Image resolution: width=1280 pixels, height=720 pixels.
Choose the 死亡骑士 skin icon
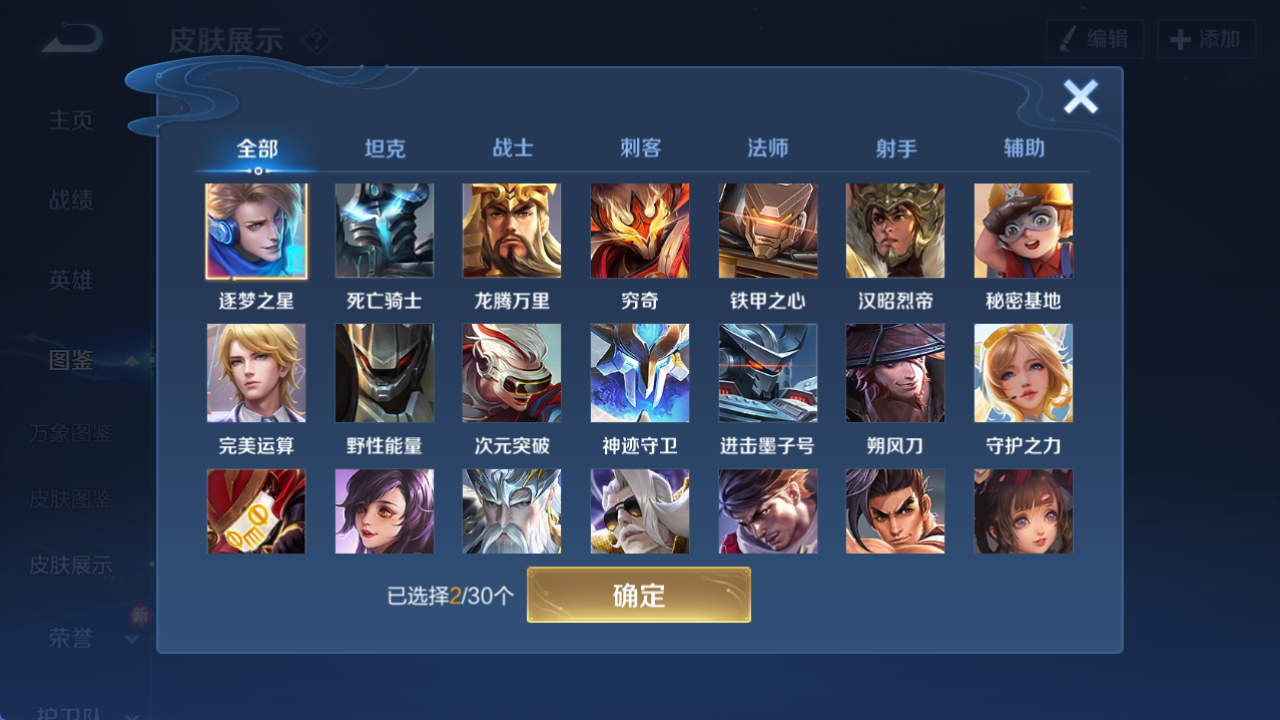click(385, 231)
